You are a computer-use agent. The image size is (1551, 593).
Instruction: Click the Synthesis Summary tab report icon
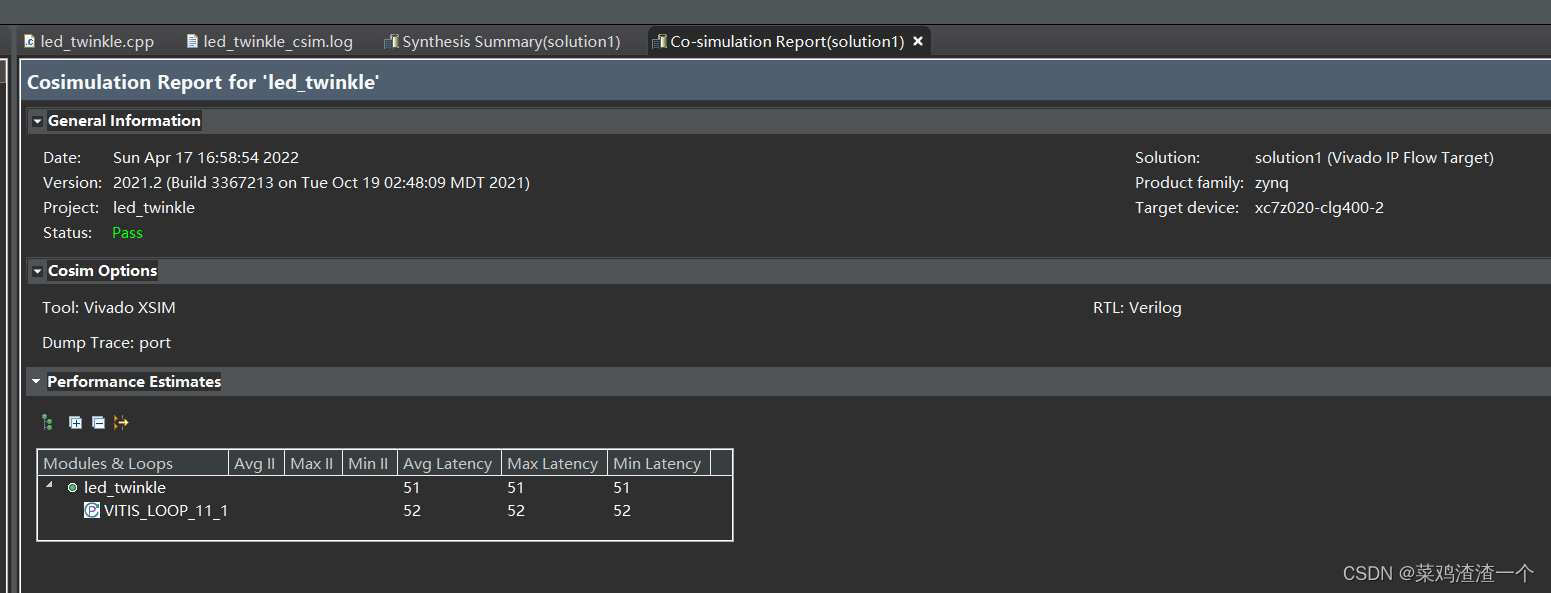point(392,41)
